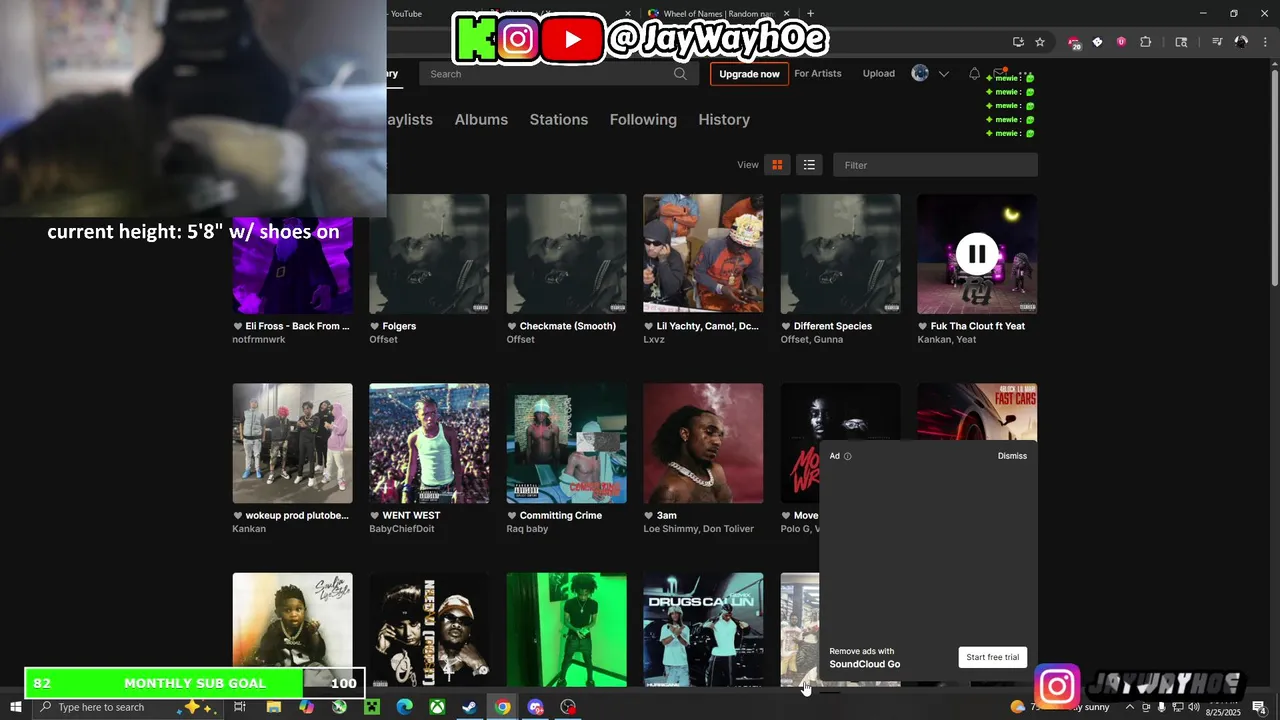Open the 3am track artwork
Viewport: 1280px width, 720px height.
703,443
